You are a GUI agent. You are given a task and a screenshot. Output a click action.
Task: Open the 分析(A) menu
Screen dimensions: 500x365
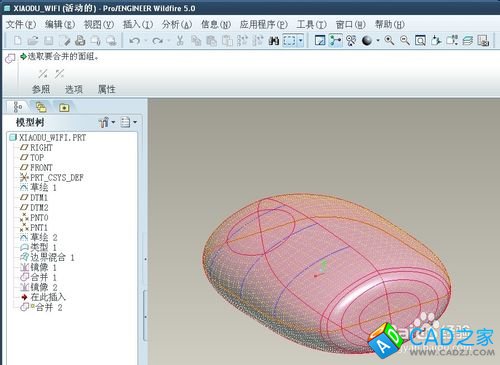[177, 24]
